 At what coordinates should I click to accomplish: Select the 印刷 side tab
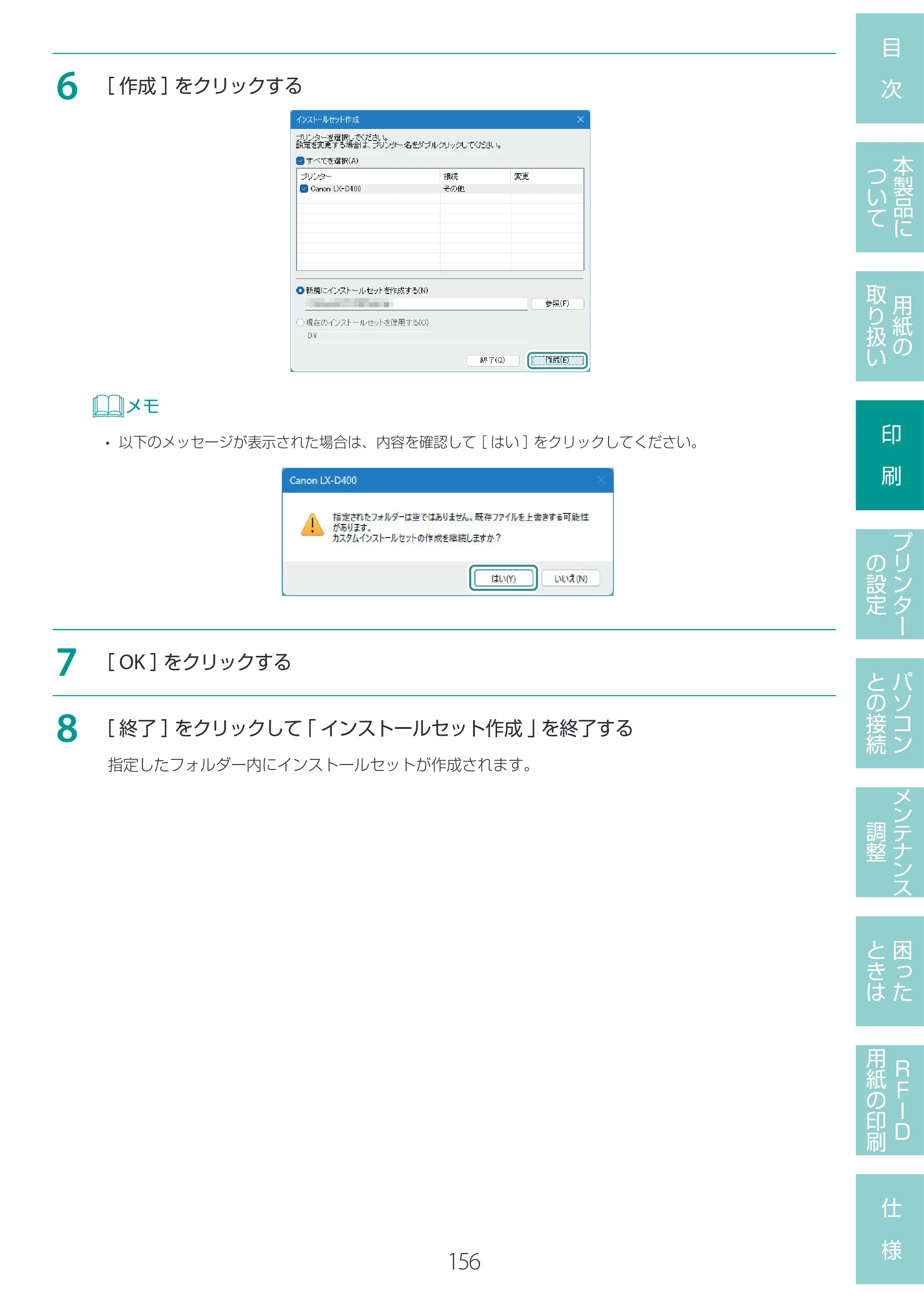(x=889, y=455)
